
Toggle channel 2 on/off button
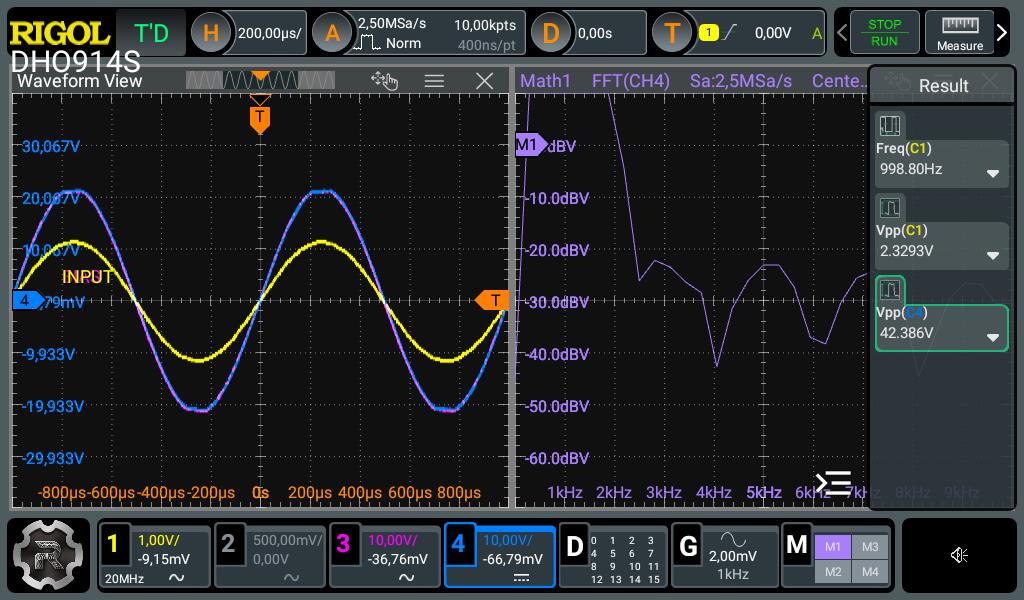tap(228, 543)
